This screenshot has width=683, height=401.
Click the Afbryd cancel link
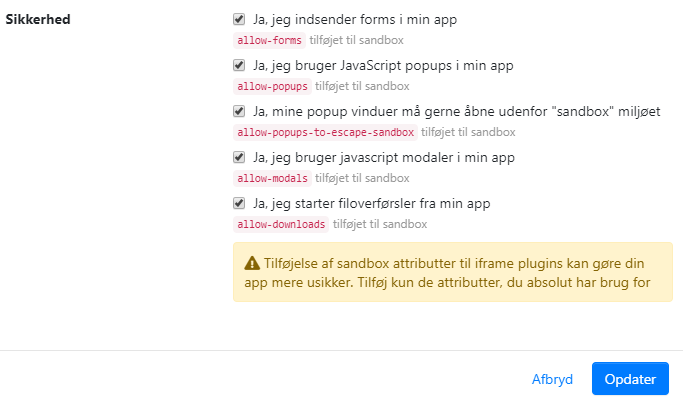(x=552, y=379)
